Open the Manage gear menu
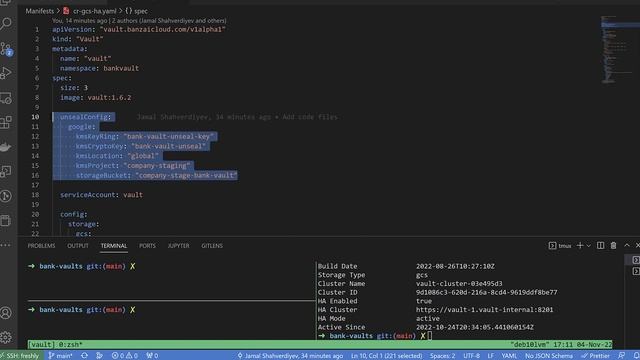 point(6,337)
